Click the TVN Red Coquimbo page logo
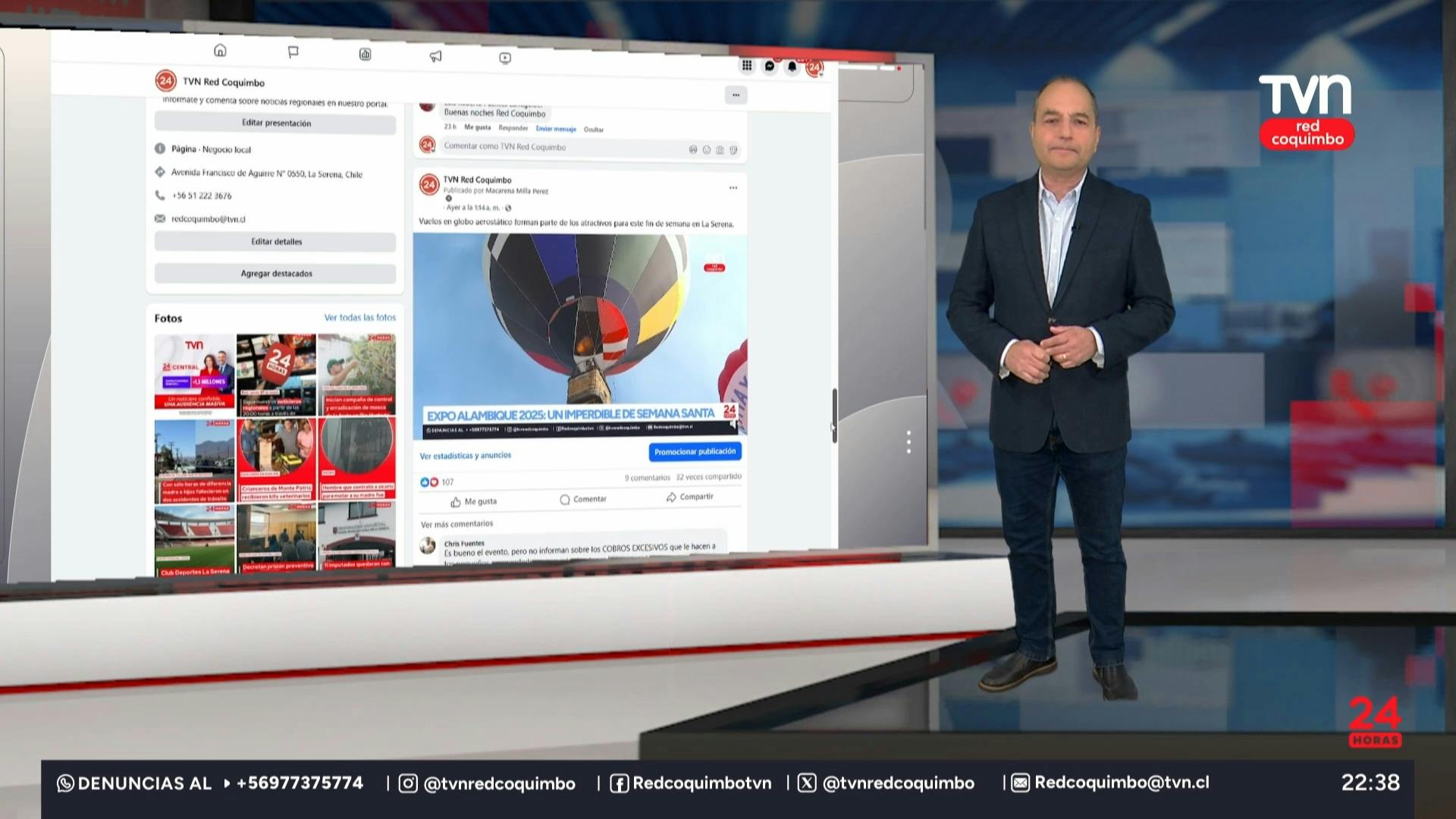This screenshot has height=819, width=1456. 165,80
